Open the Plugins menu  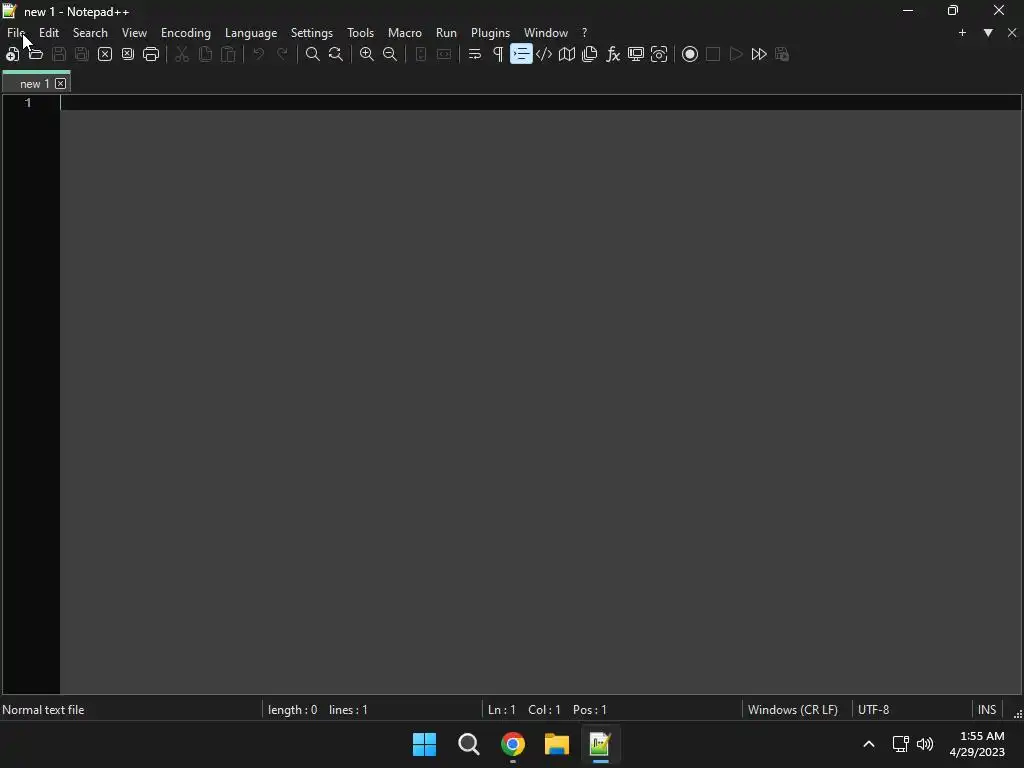(490, 33)
